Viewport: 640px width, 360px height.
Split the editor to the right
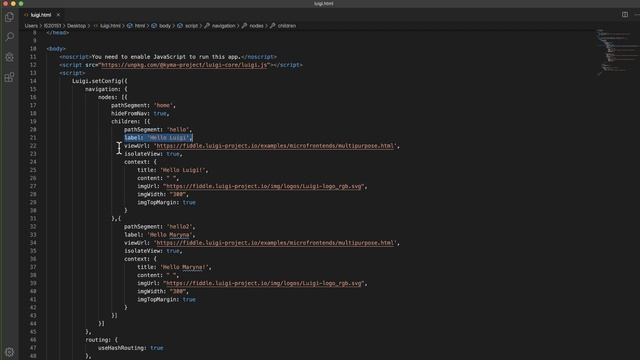click(x=624, y=15)
